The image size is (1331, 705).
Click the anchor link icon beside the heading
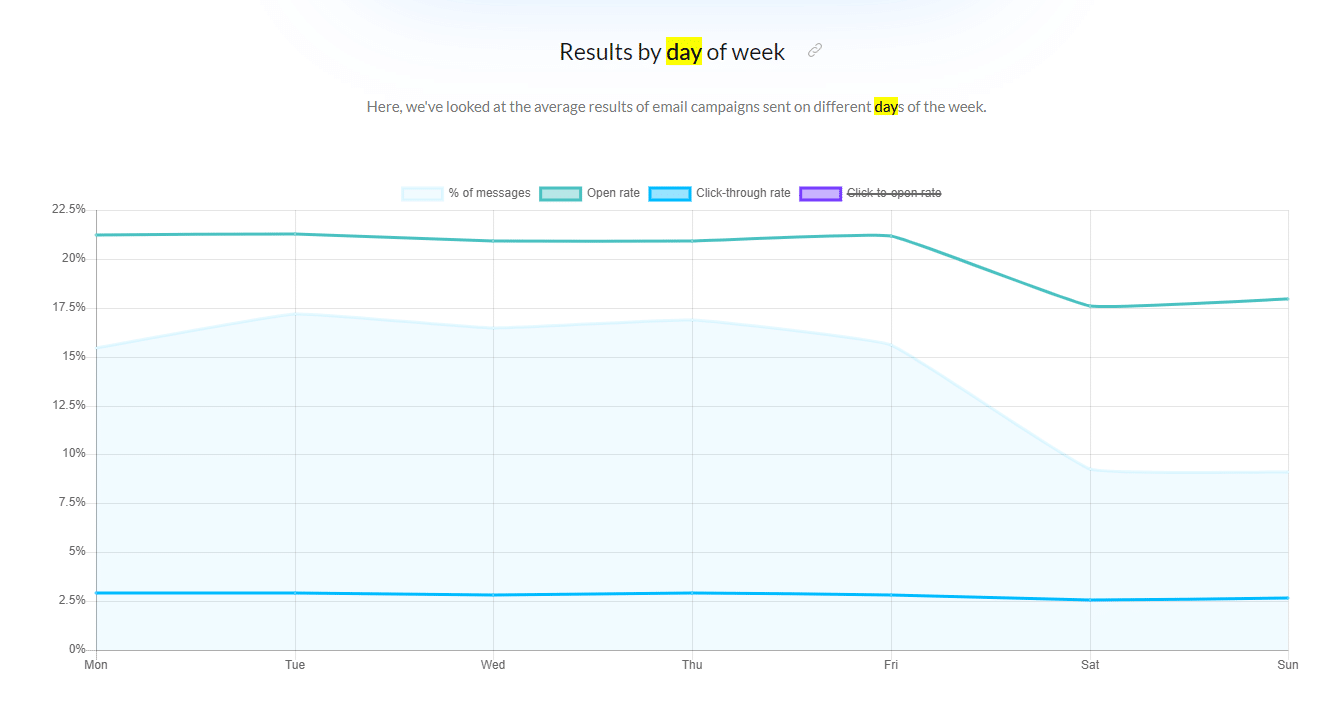[815, 51]
